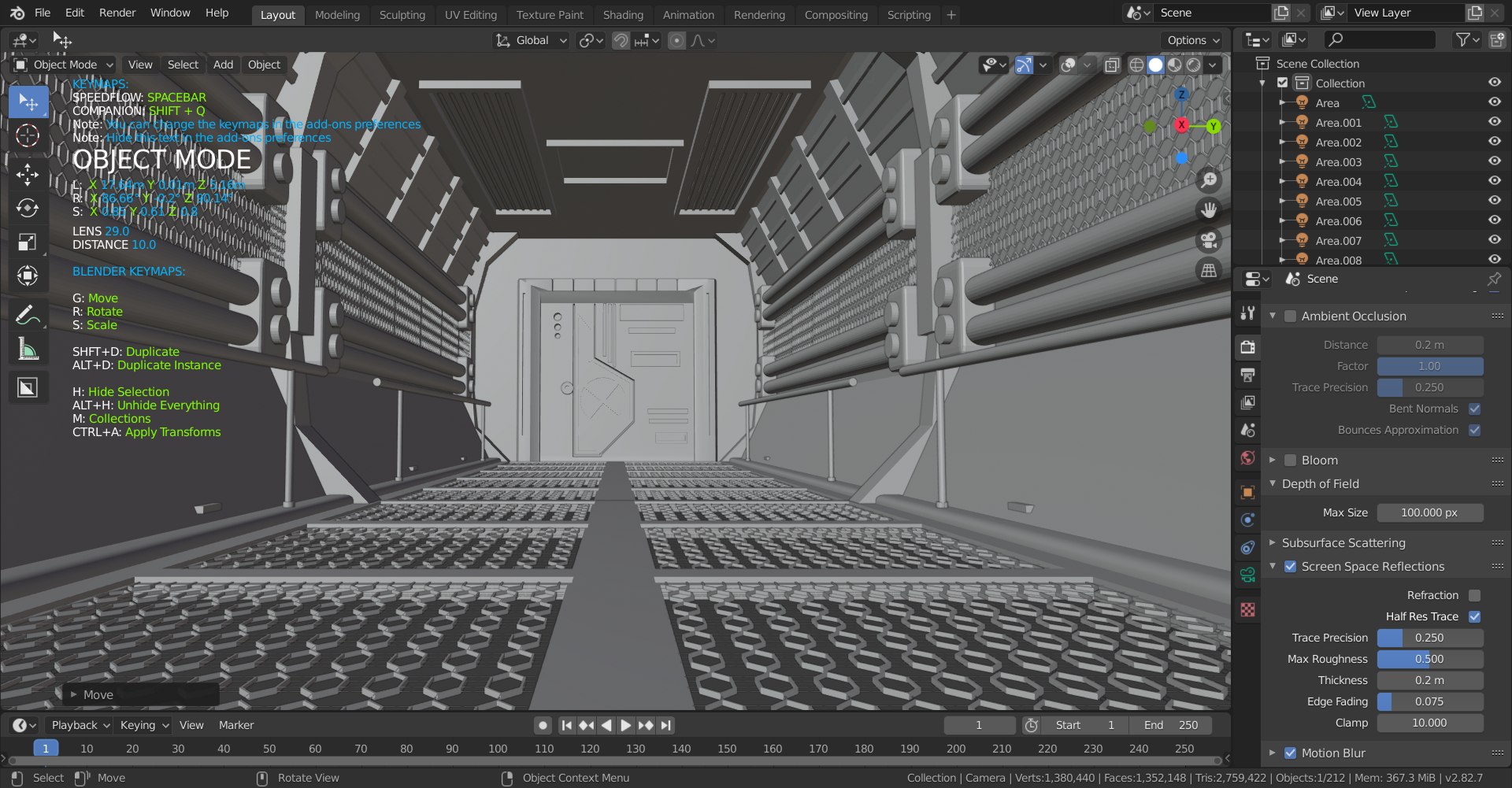Switch to material preview shading
The image size is (1512, 788).
point(1174,65)
